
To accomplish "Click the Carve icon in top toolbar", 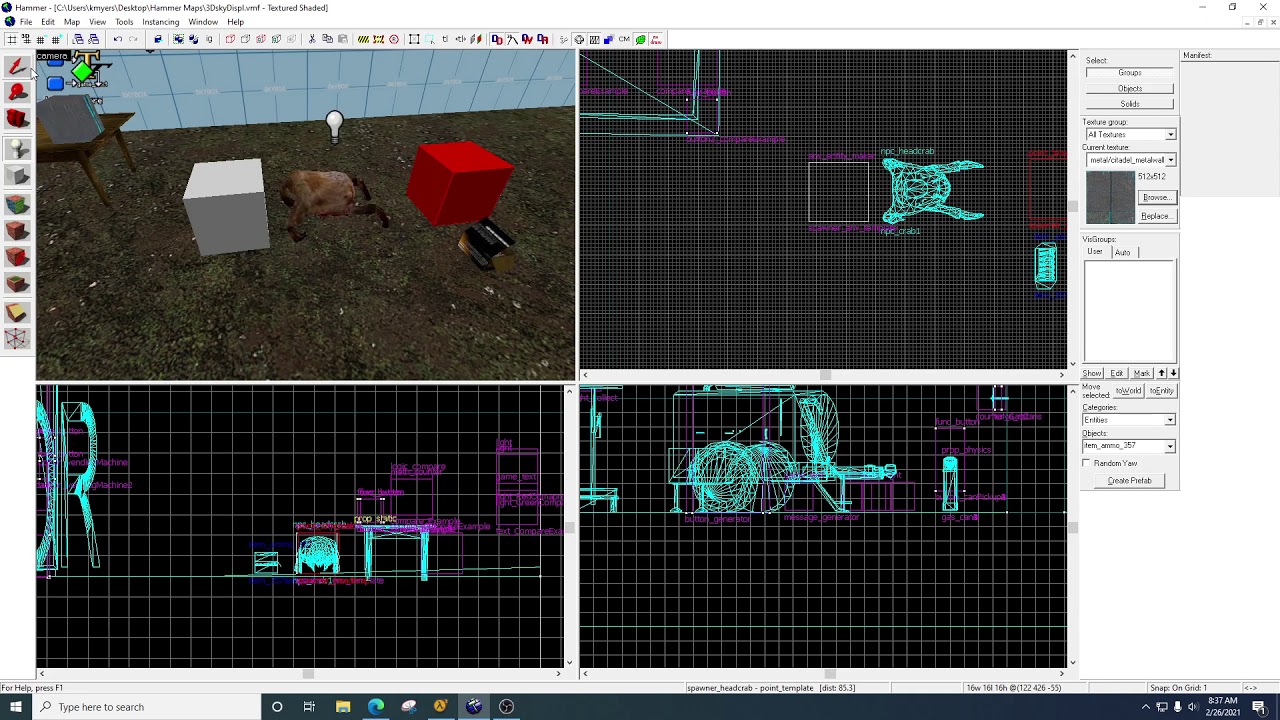I will 158,39.
